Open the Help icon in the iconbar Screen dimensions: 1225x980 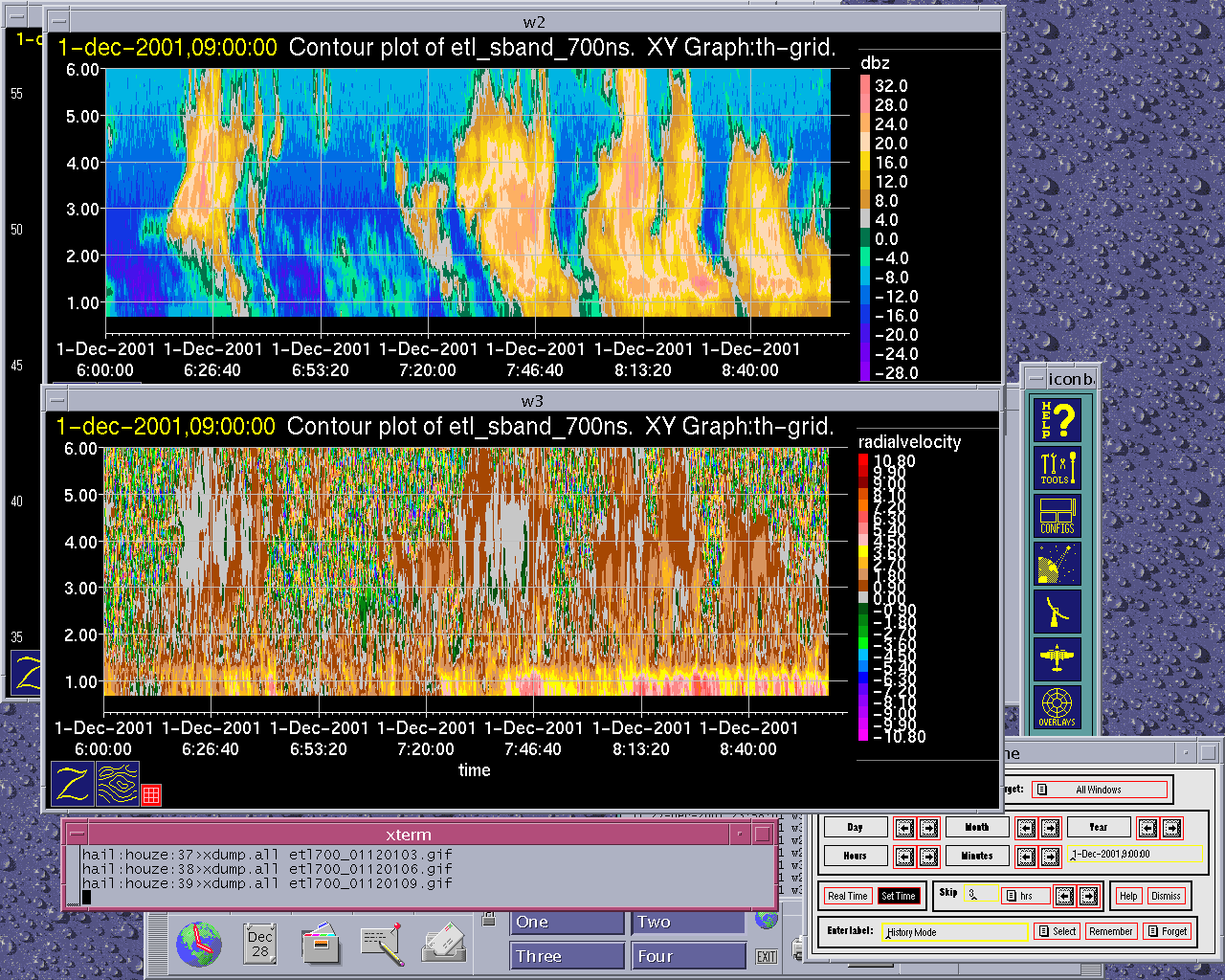[1058, 420]
